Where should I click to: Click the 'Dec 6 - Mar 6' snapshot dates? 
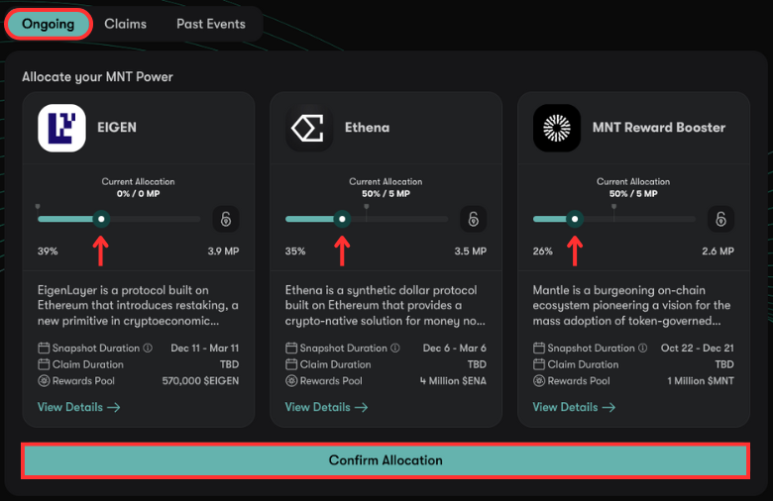point(455,348)
